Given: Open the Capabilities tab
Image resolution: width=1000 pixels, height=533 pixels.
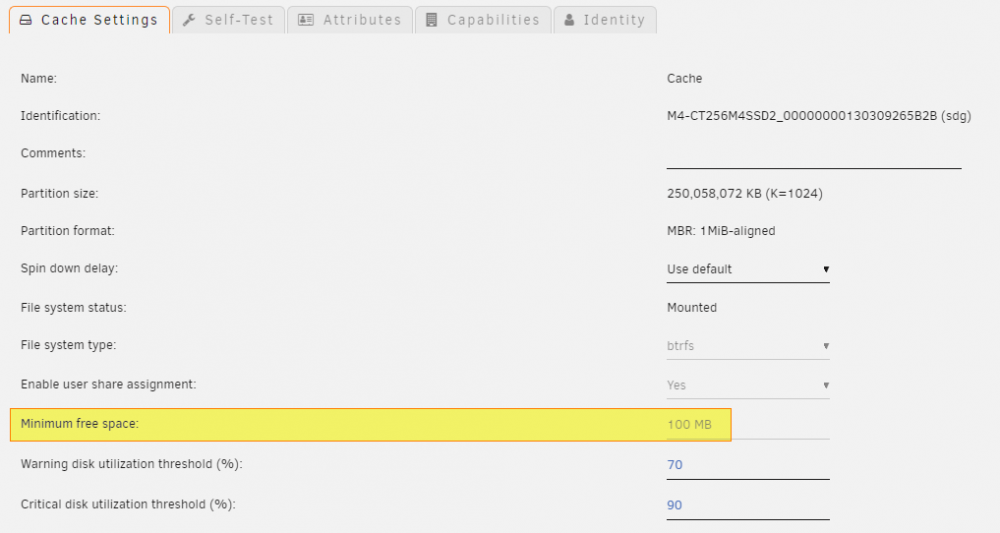Looking at the screenshot, I should tap(483, 20).
